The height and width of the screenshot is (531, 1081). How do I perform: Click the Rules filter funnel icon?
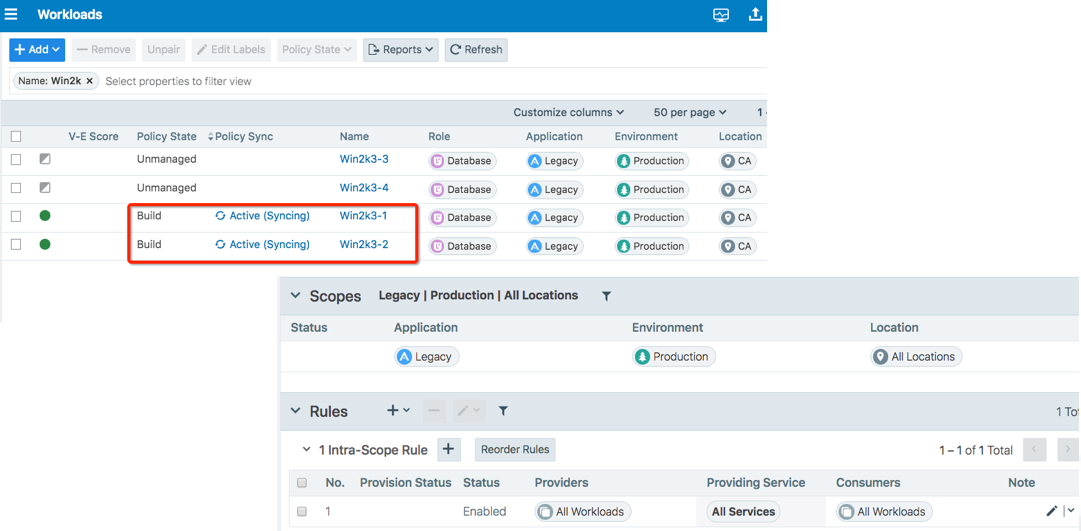(503, 411)
